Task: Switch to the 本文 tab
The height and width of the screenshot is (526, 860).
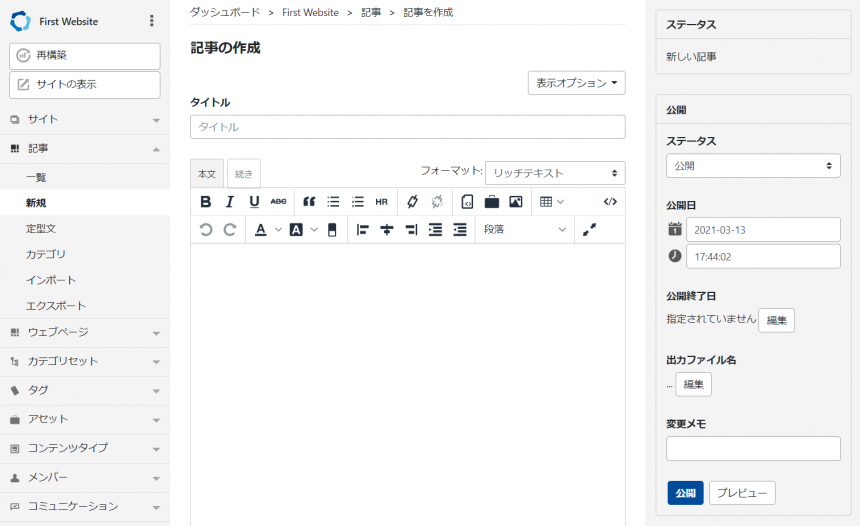Action: 207,174
